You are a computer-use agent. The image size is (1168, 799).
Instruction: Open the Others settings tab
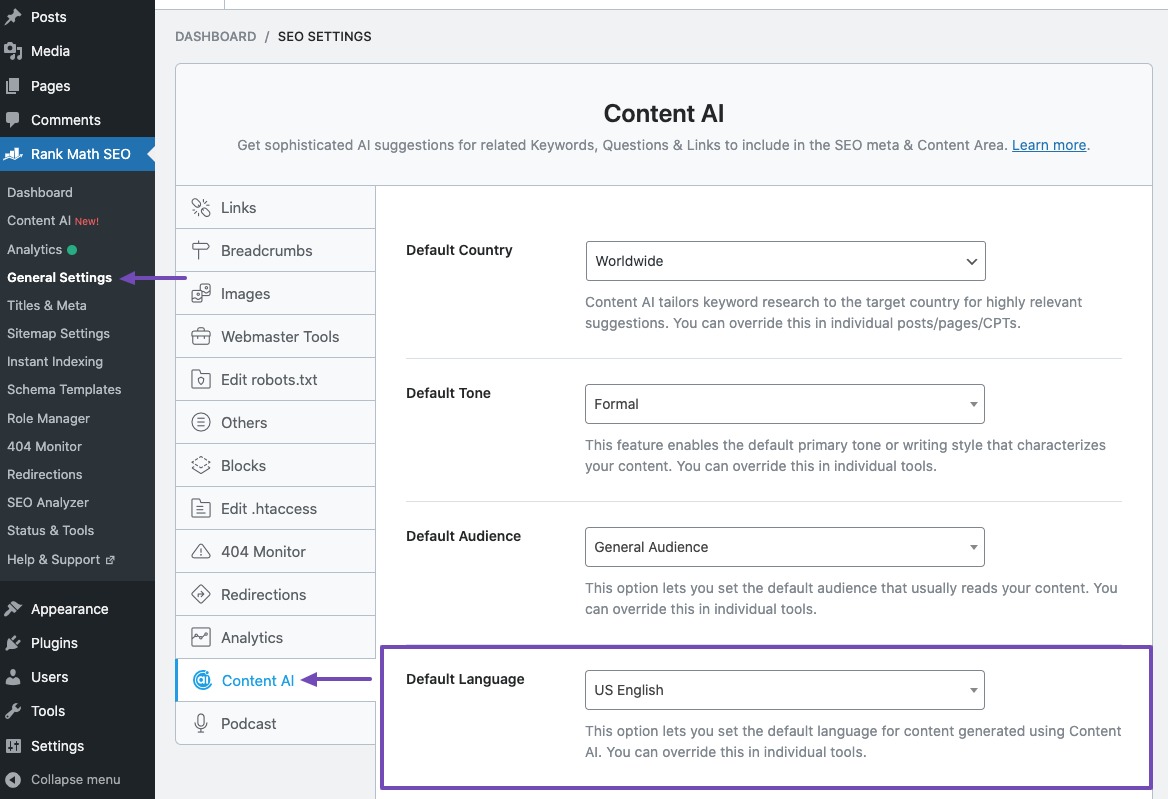point(244,423)
